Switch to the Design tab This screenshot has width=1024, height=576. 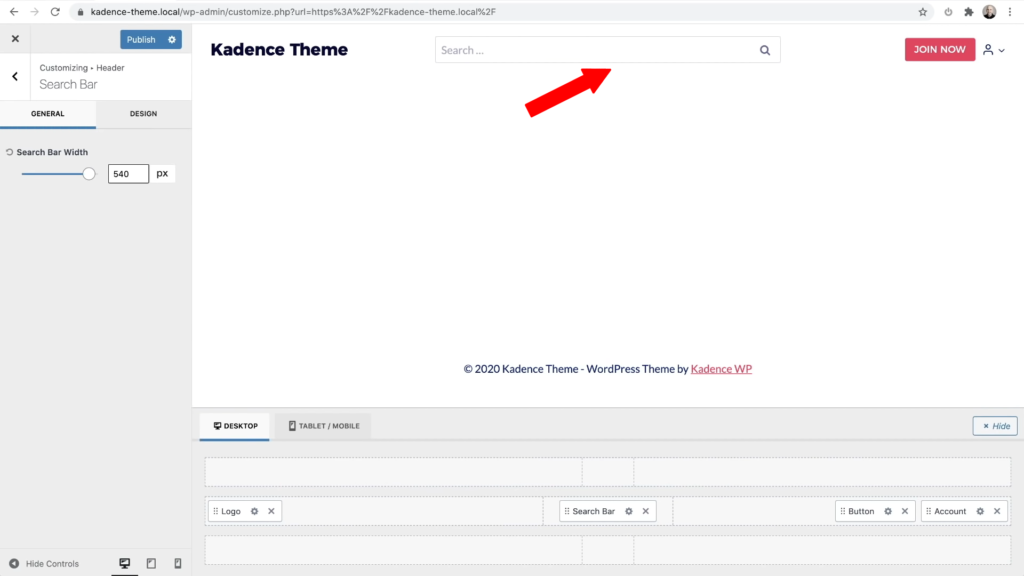pyautogui.click(x=144, y=114)
